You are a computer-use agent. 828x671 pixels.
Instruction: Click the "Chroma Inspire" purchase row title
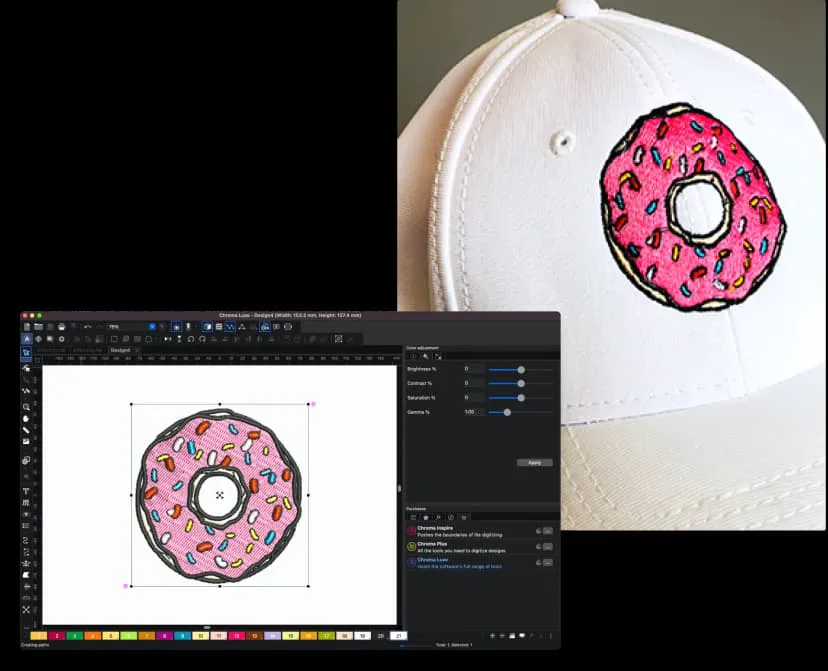click(435, 528)
